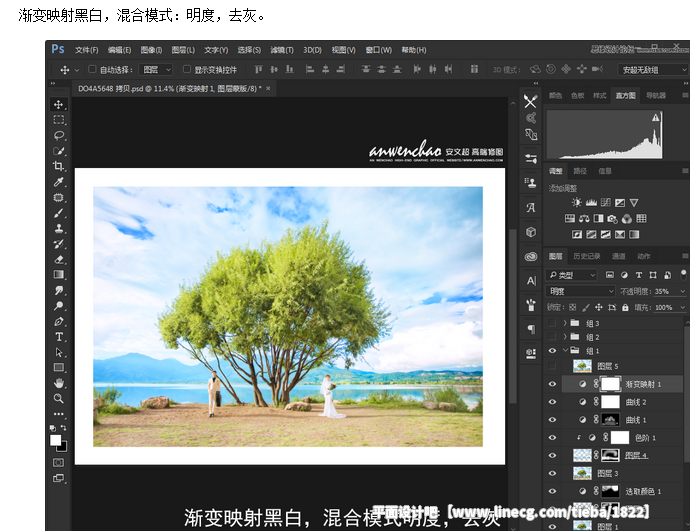Add a Levels adjustment from the histogram icon
The width and height of the screenshot is (690, 531).
tap(591, 202)
